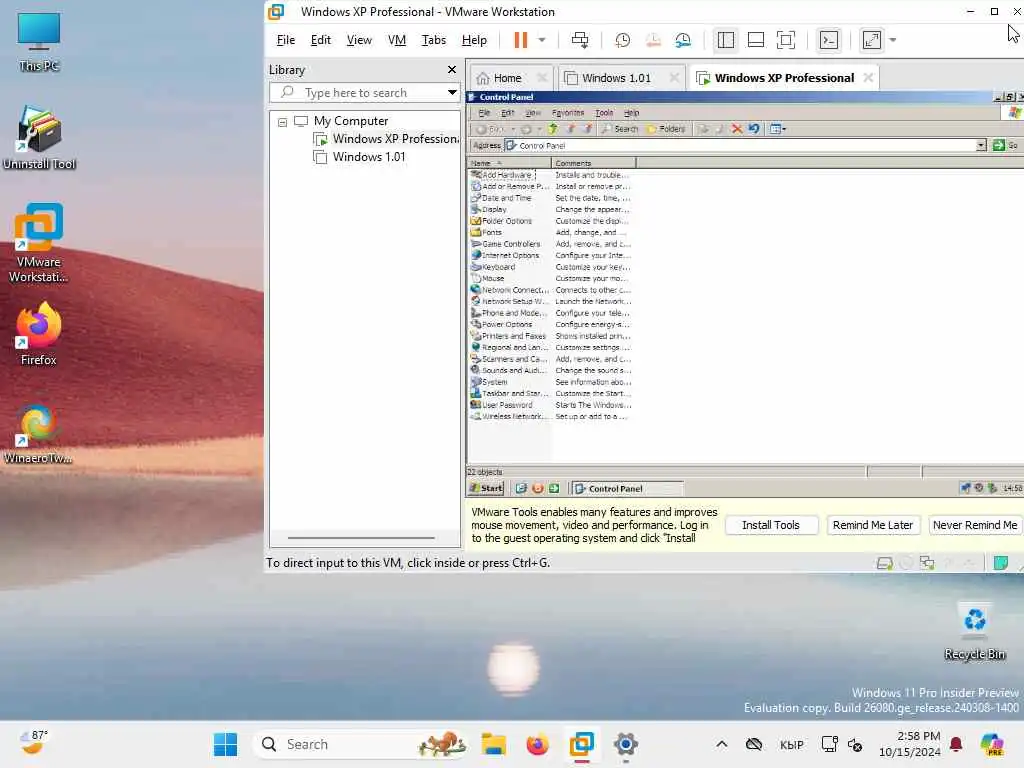Image resolution: width=1024 pixels, height=768 pixels.
Task: Click Control Panel taskbar button in guest
Action: tap(627, 488)
